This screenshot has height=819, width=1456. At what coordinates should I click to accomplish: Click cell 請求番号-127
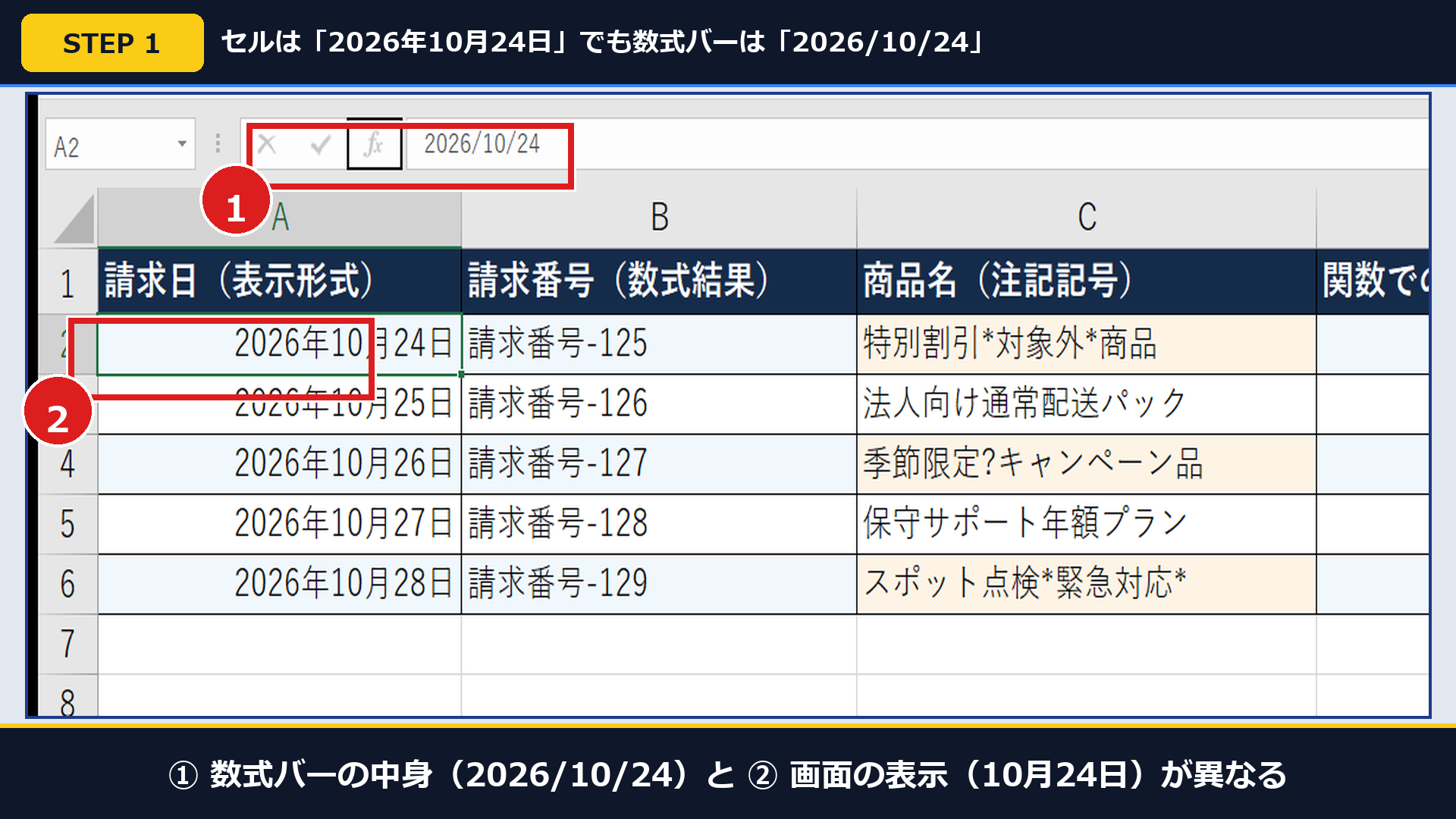click(659, 464)
